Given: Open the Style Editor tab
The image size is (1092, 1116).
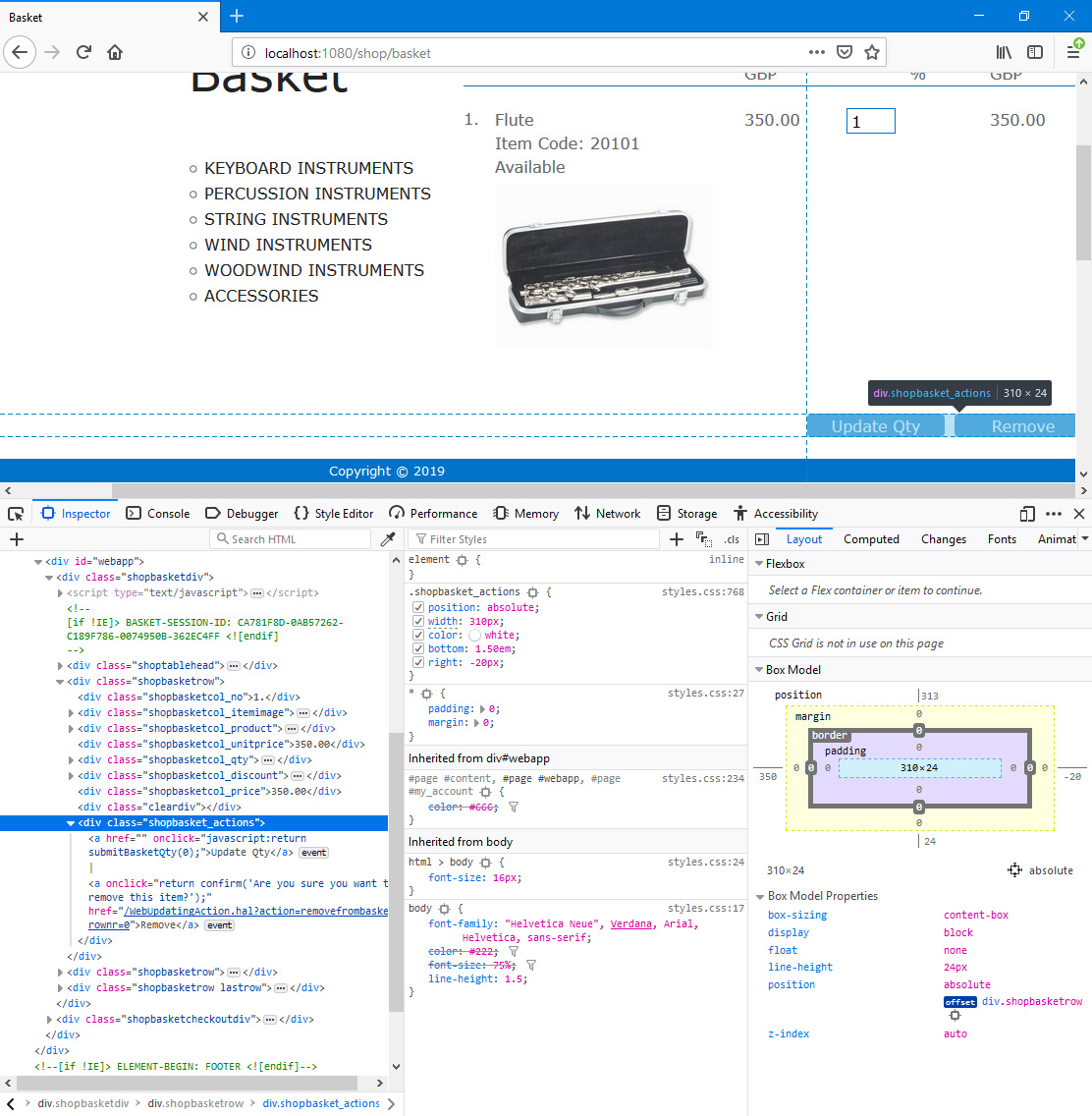Looking at the screenshot, I should tap(334, 514).
